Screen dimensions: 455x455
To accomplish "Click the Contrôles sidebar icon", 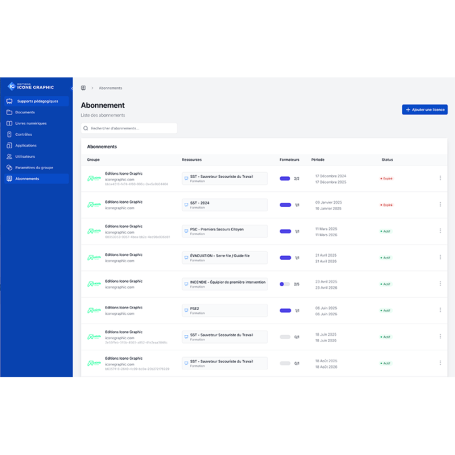I will click(x=9, y=134).
